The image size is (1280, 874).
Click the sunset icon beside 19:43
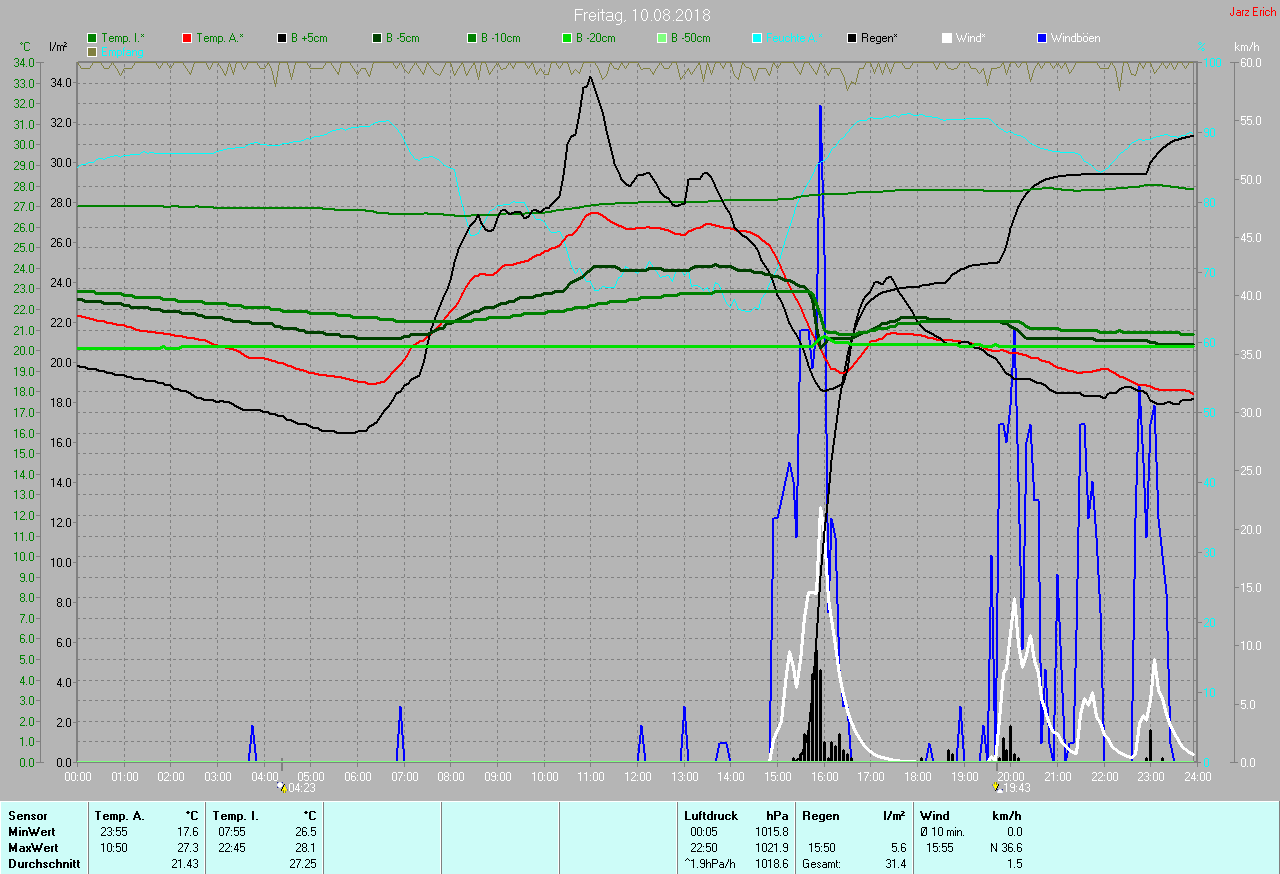click(996, 788)
